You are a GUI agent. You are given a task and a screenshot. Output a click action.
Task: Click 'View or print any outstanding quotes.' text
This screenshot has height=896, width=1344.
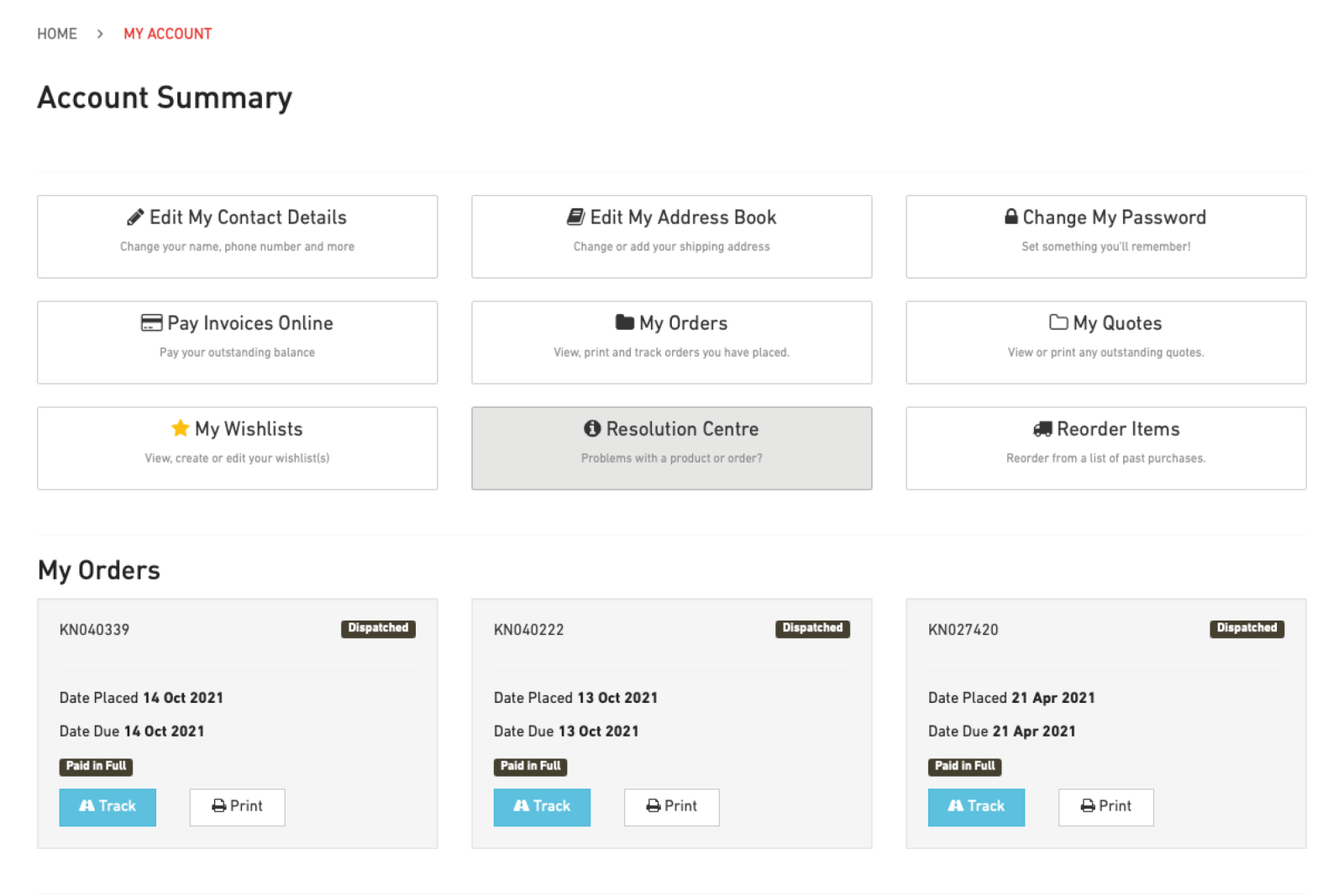[1106, 353]
